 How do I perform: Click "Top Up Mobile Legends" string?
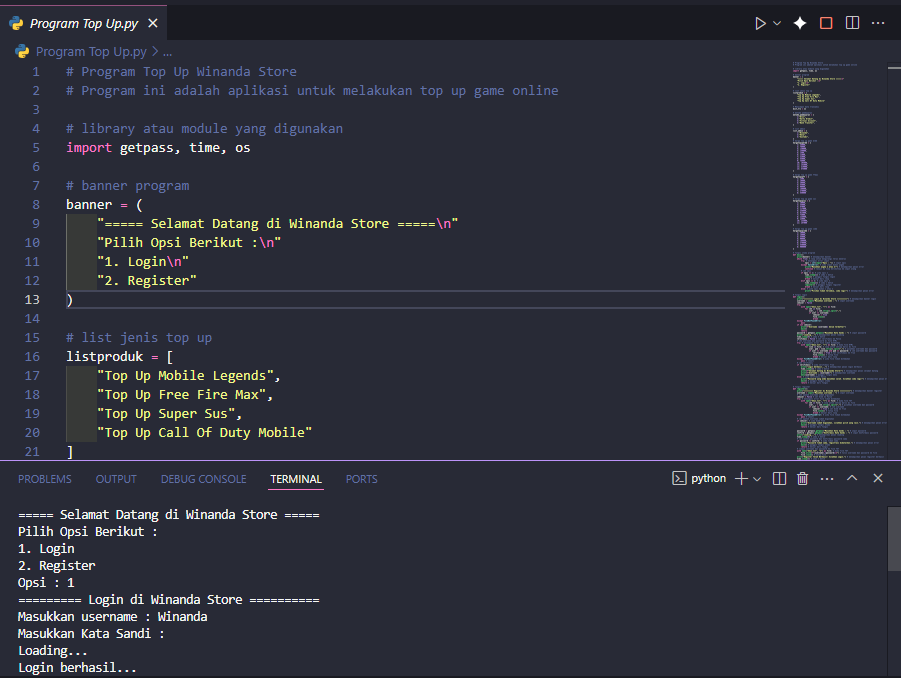coord(185,376)
